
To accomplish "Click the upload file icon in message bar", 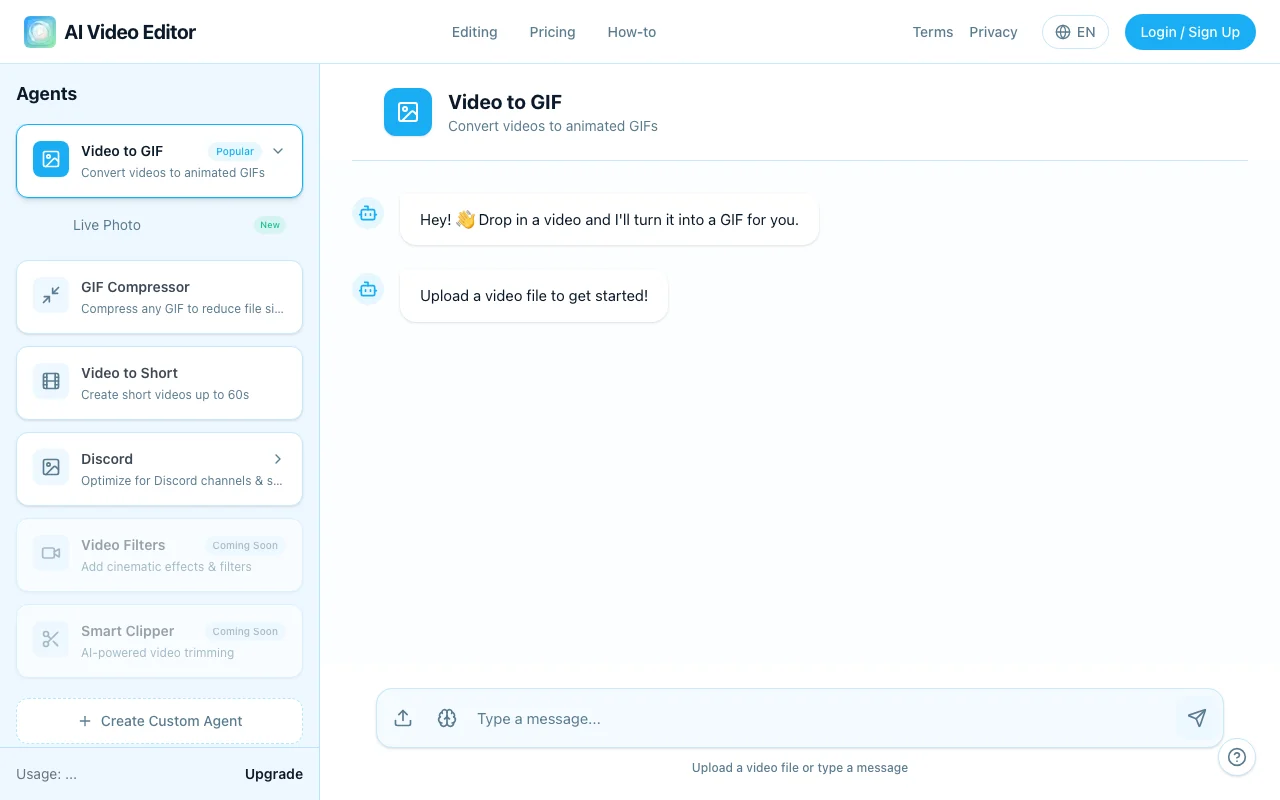I will tap(403, 718).
